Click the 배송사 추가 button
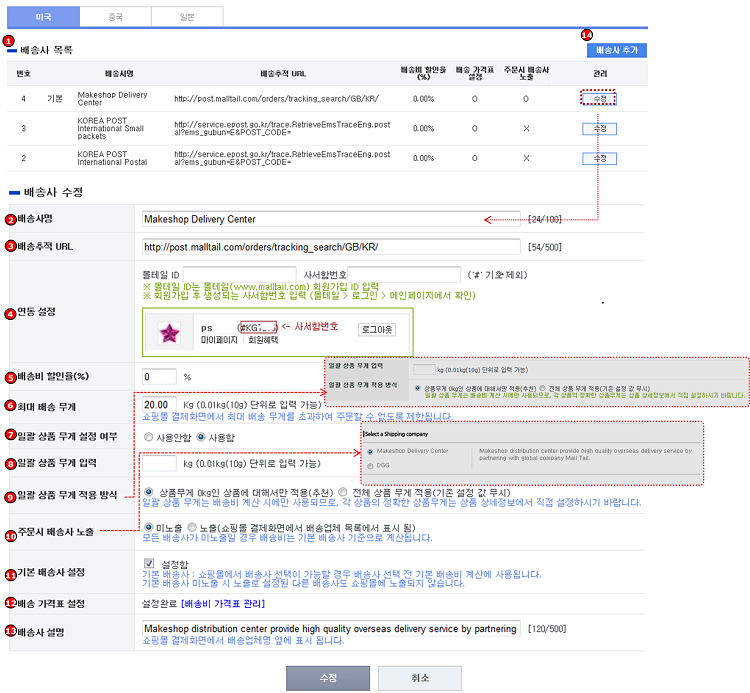 [616, 49]
